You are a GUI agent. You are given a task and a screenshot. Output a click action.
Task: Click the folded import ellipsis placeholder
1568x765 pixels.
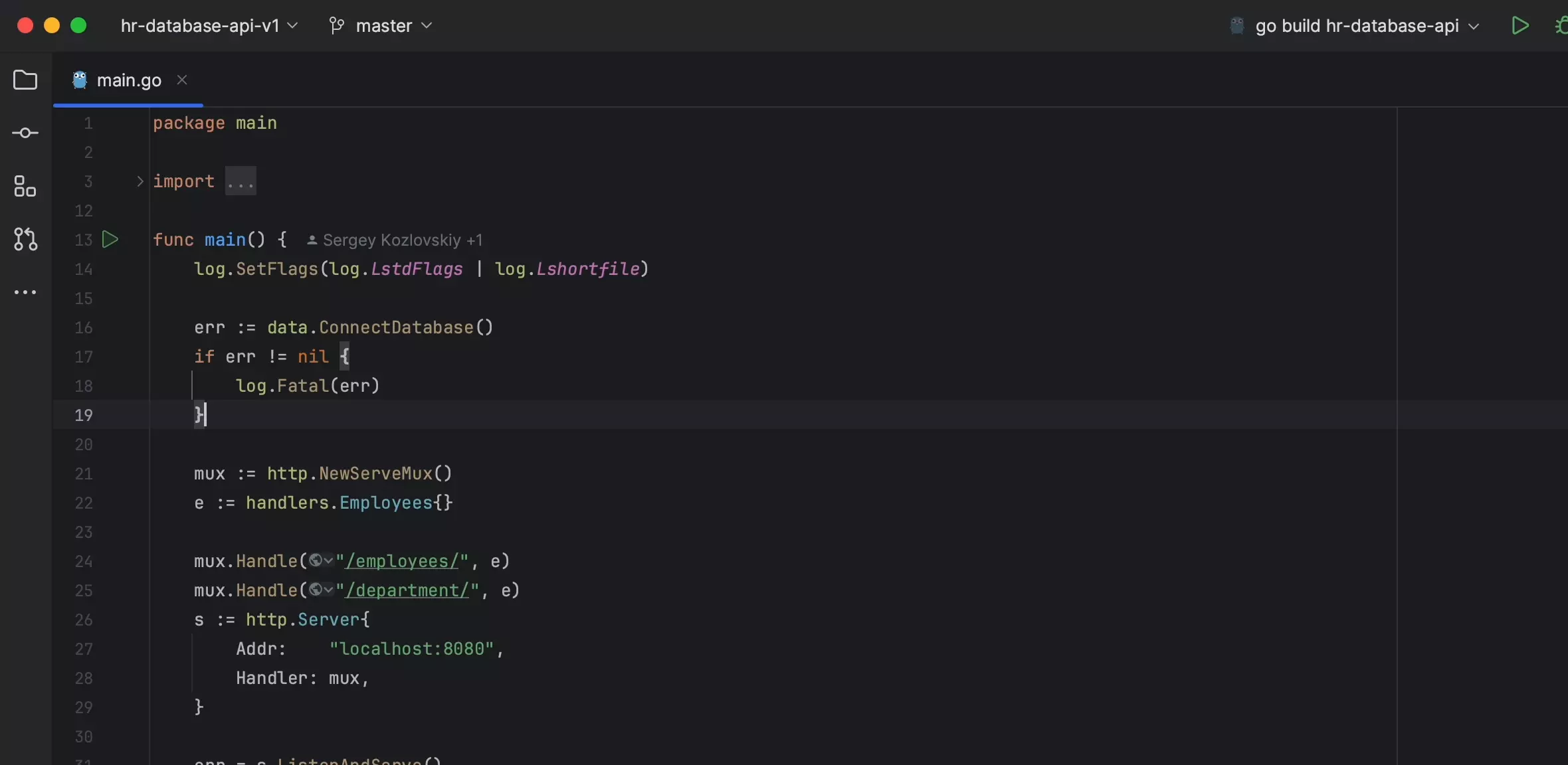point(240,182)
